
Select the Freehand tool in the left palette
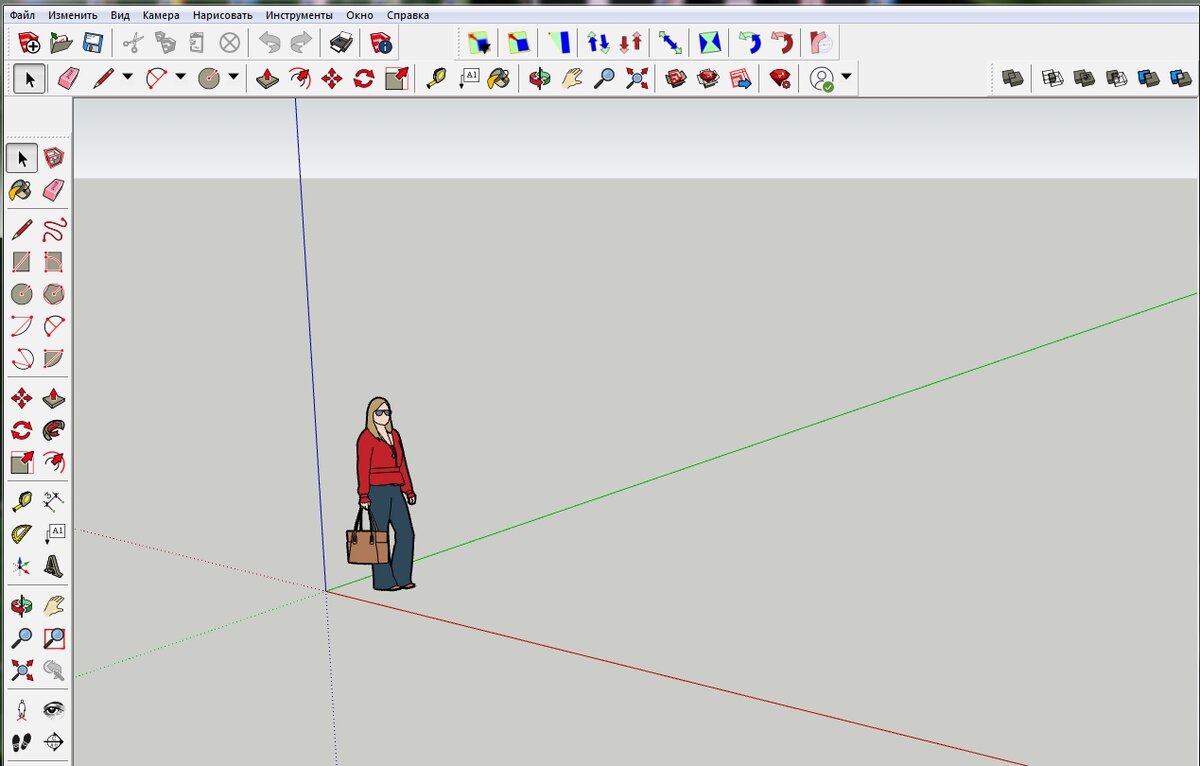coord(54,230)
